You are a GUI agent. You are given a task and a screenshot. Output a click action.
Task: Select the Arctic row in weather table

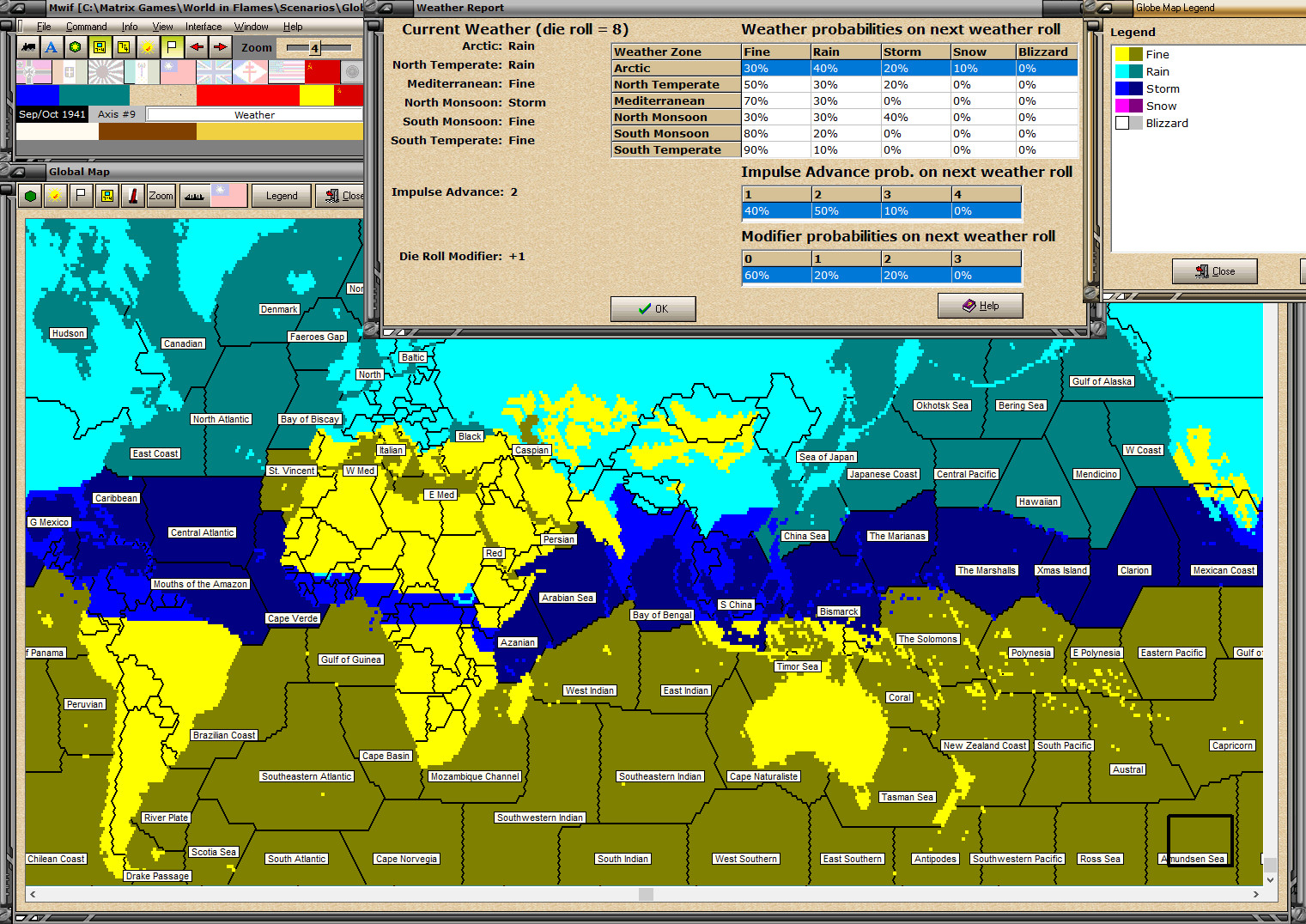[x=845, y=68]
